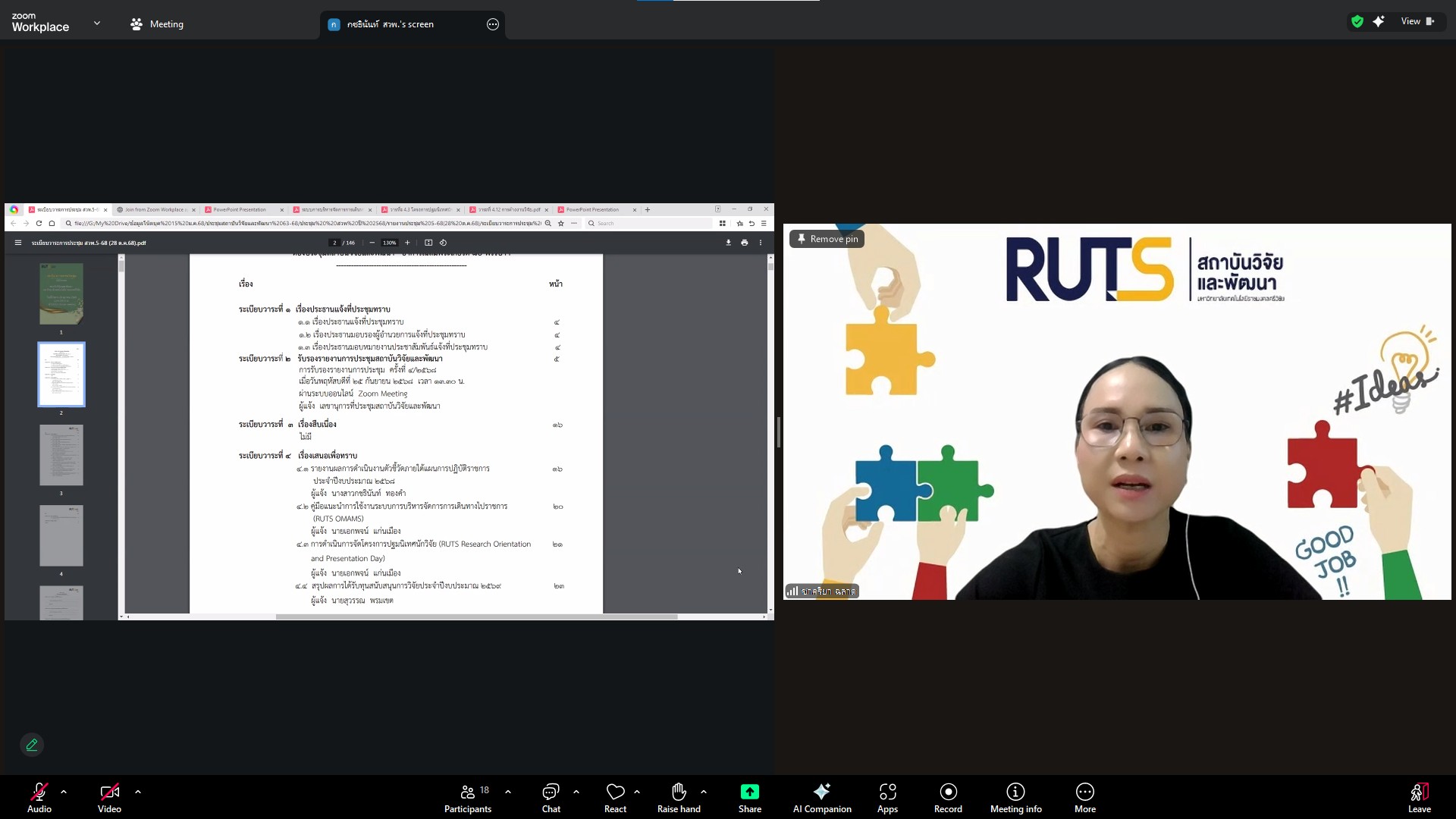1456x819 pixels.
Task: Open the View layout menu
Action: [1417, 21]
